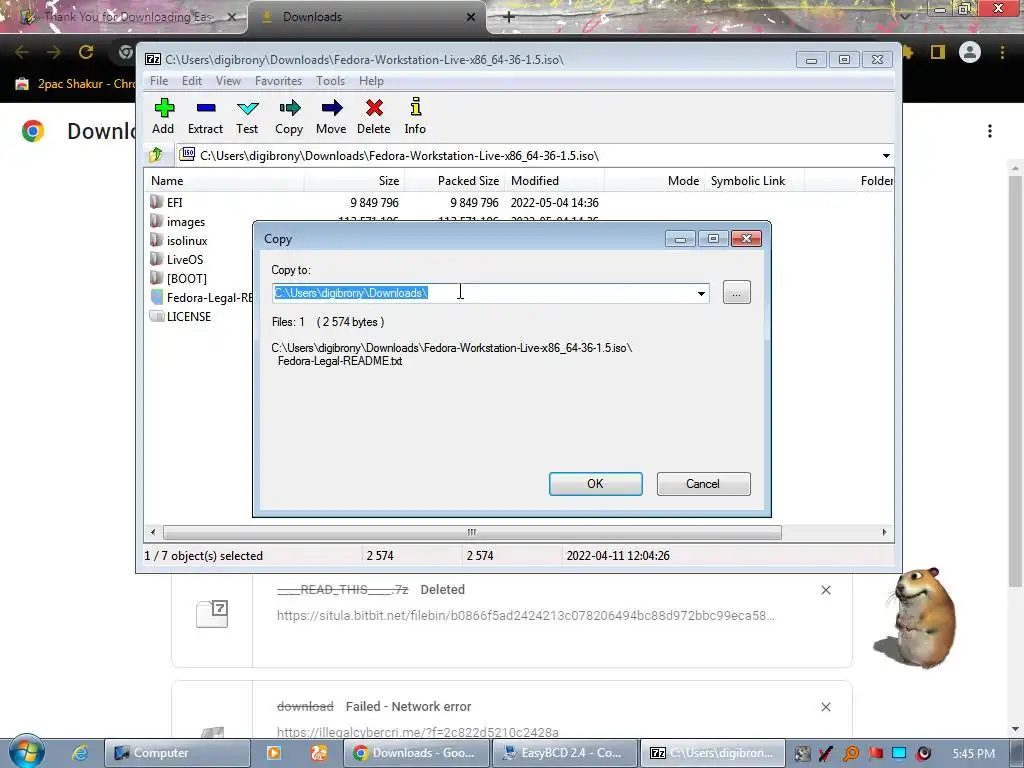The width and height of the screenshot is (1024, 768).
Task: Select the [BOOT] folder
Action: [187, 279]
